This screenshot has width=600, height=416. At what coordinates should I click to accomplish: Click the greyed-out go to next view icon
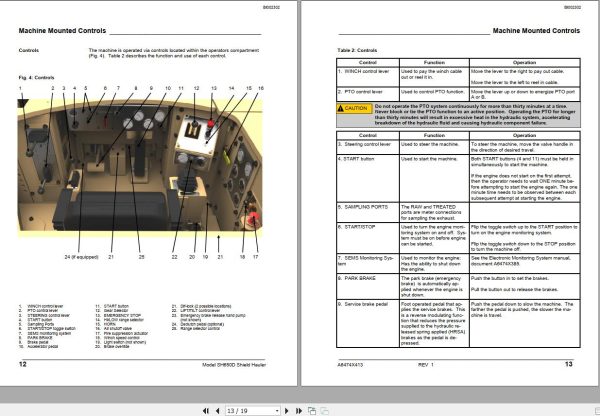click(324, 411)
